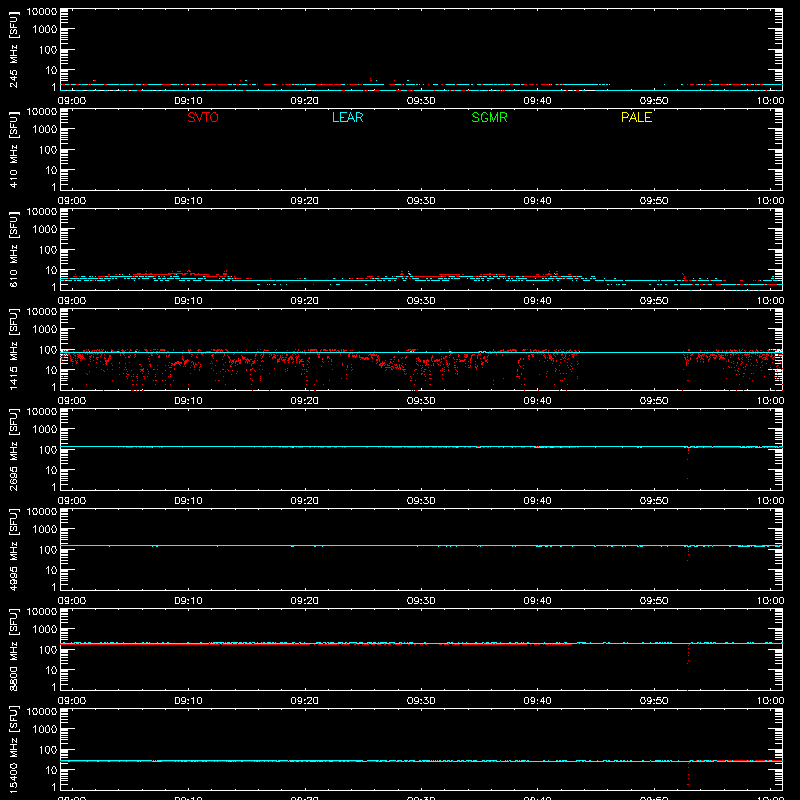Click 09:50 tick below the 1415 MHz plot
The height and width of the screenshot is (800, 800).
click(654, 401)
